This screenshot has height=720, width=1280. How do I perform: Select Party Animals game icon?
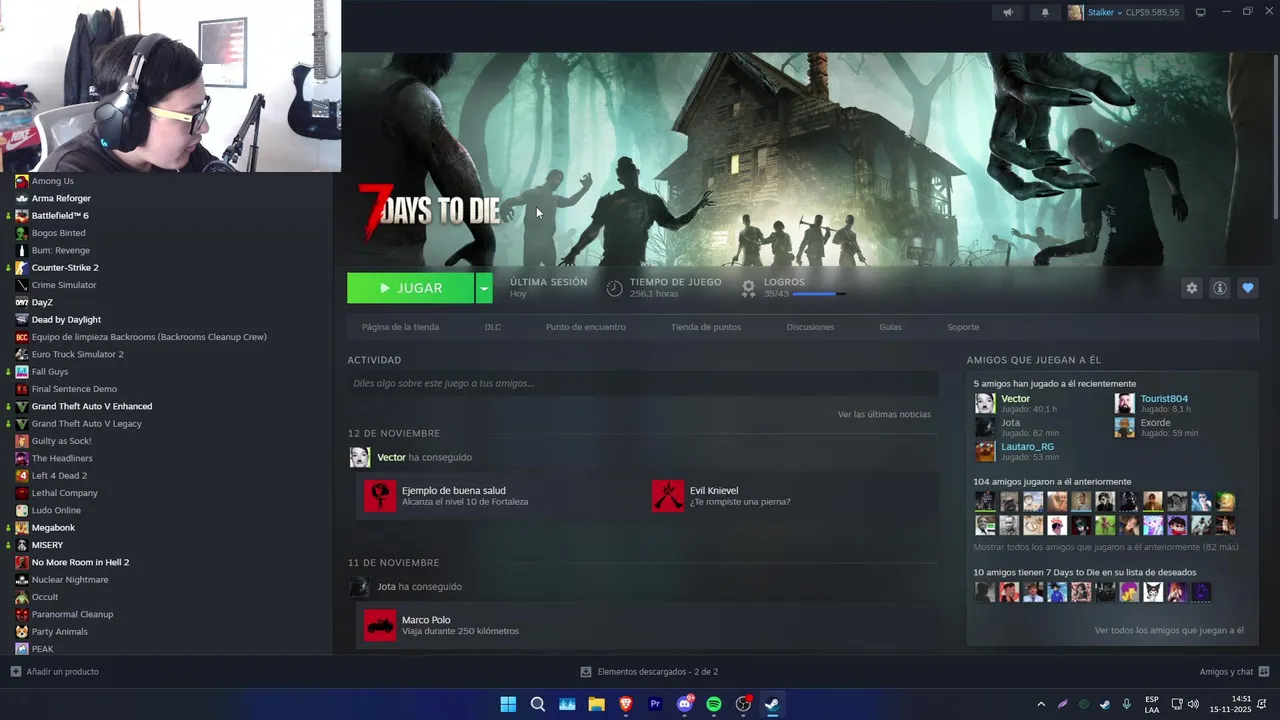tap(22, 632)
